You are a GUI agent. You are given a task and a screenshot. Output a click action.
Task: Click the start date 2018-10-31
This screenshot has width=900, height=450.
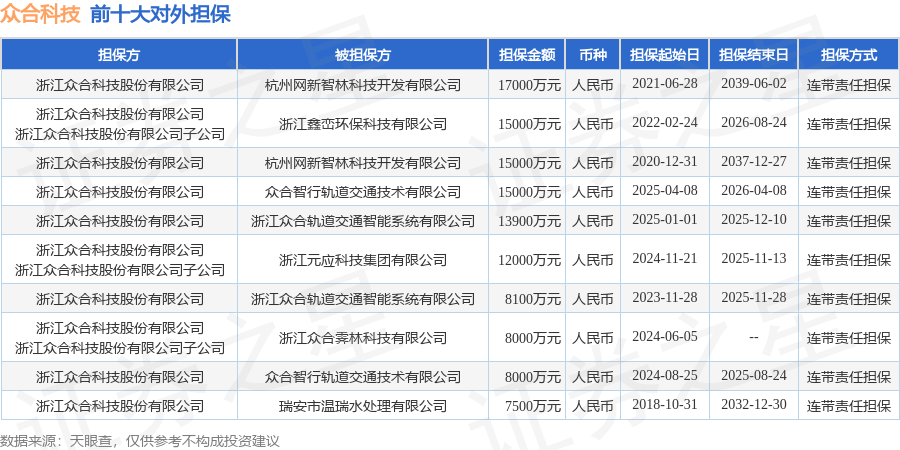pyautogui.click(x=665, y=404)
